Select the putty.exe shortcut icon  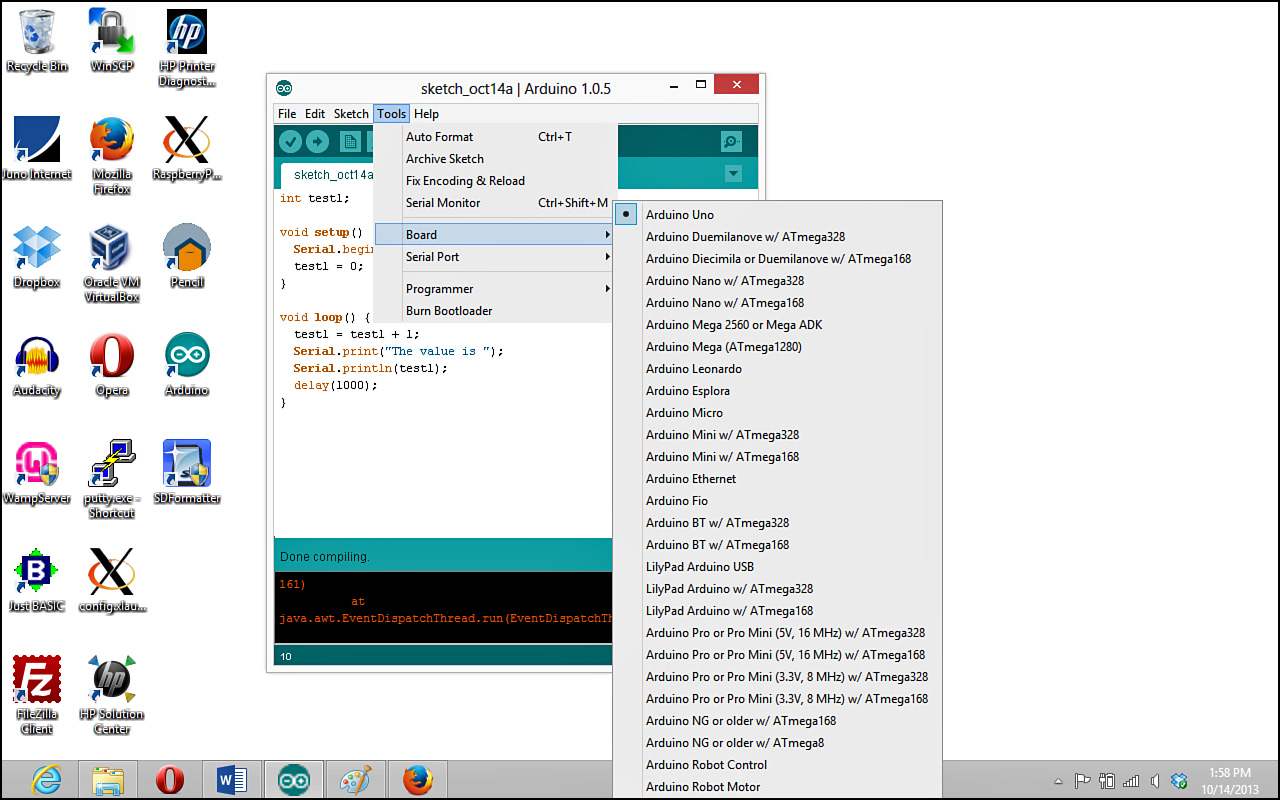pyautogui.click(x=111, y=479)
